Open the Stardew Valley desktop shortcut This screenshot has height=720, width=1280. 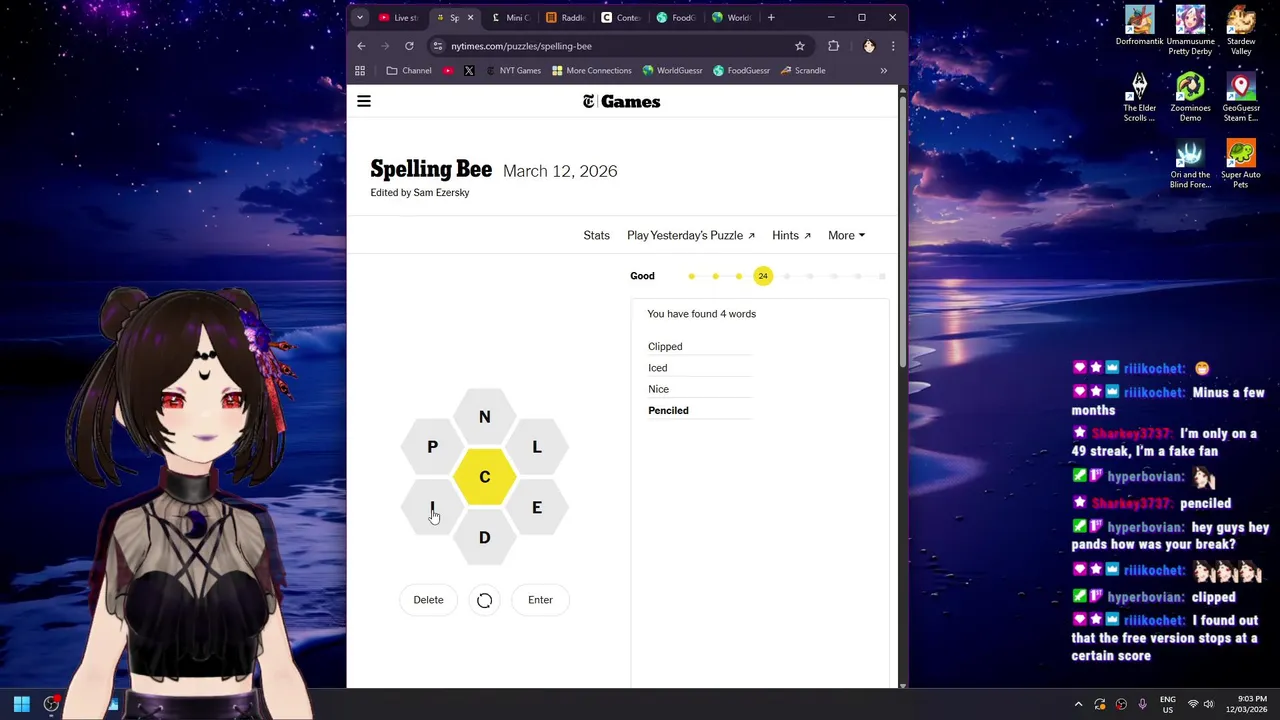pyautogui.click(x=1241, y=30)
